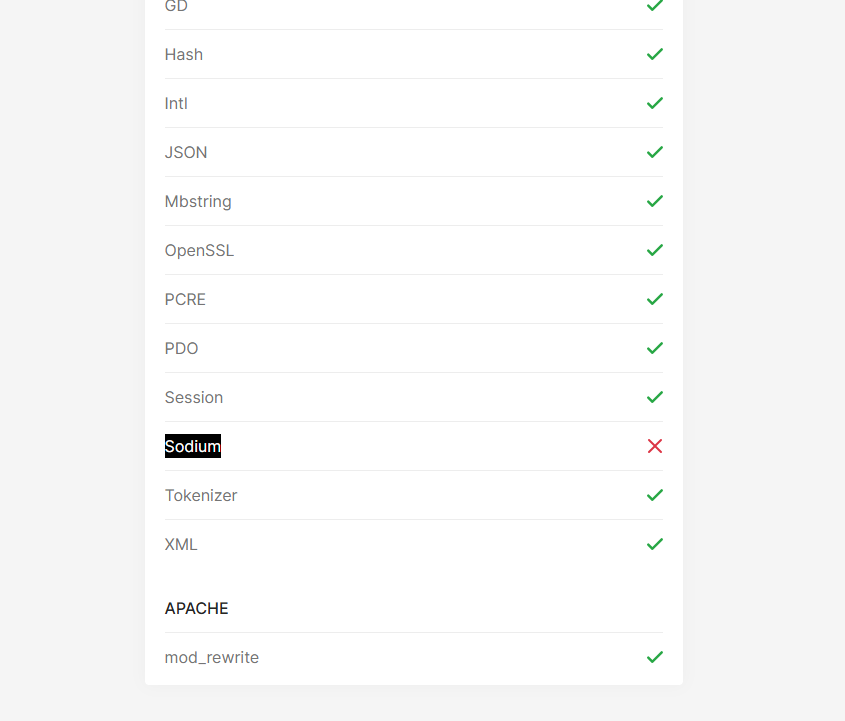Click the APACHE section heading
The width and height of the screenshot is (845, 721).
[x=197, y=608]
